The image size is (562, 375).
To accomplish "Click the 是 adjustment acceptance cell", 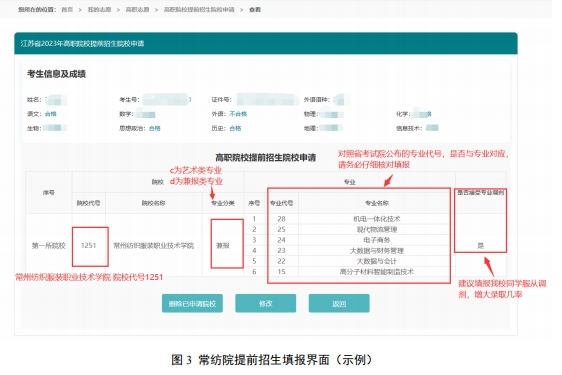I will 481,246.
